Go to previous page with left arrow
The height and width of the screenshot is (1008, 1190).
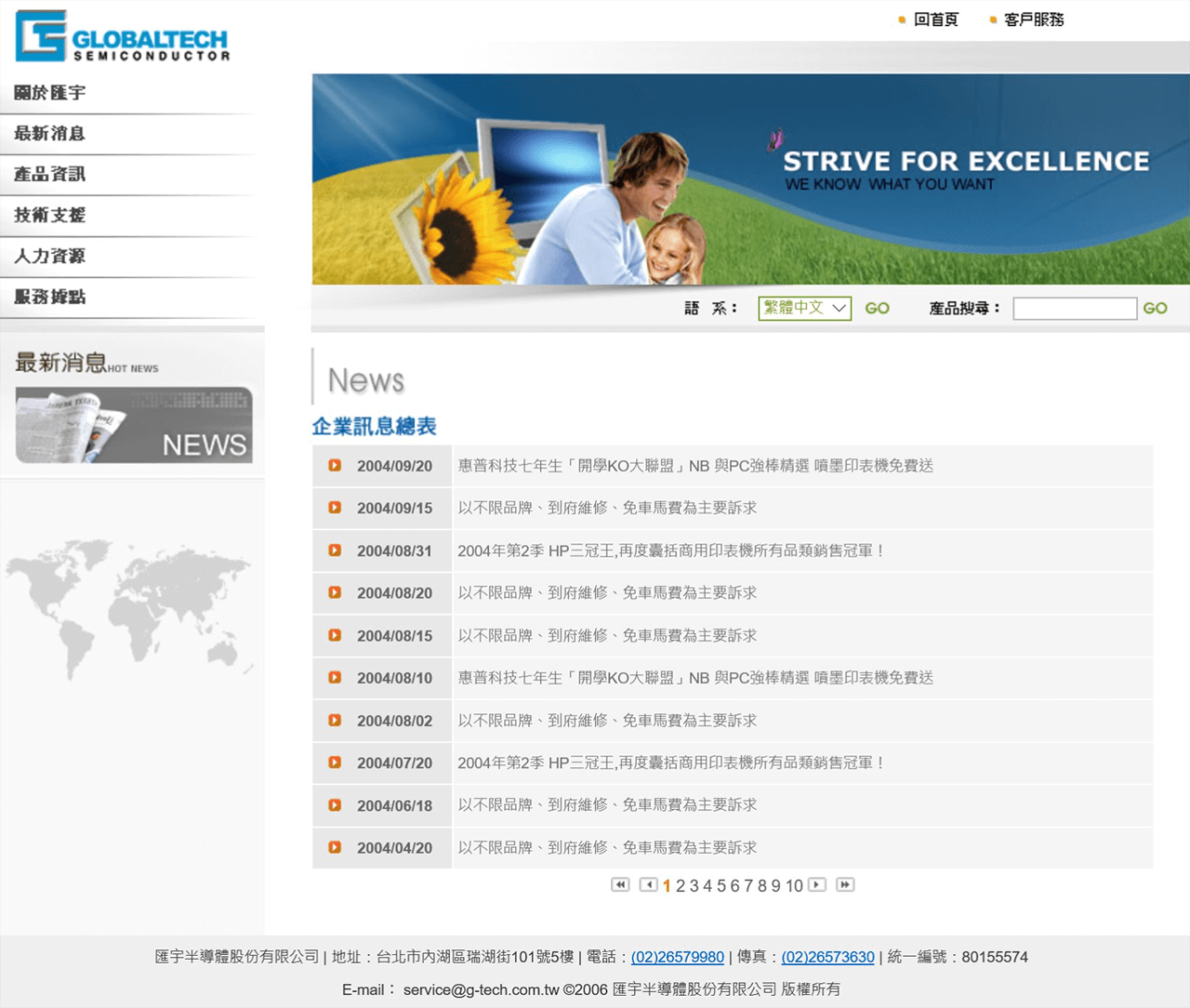(649, 884)
